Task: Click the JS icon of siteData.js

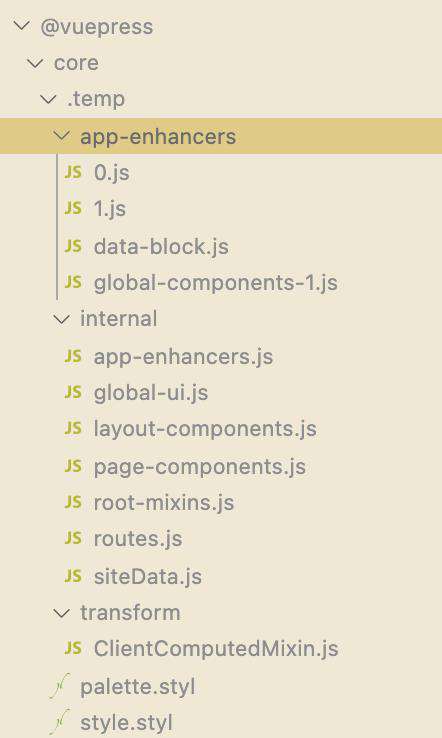Action: coord(73,575)
